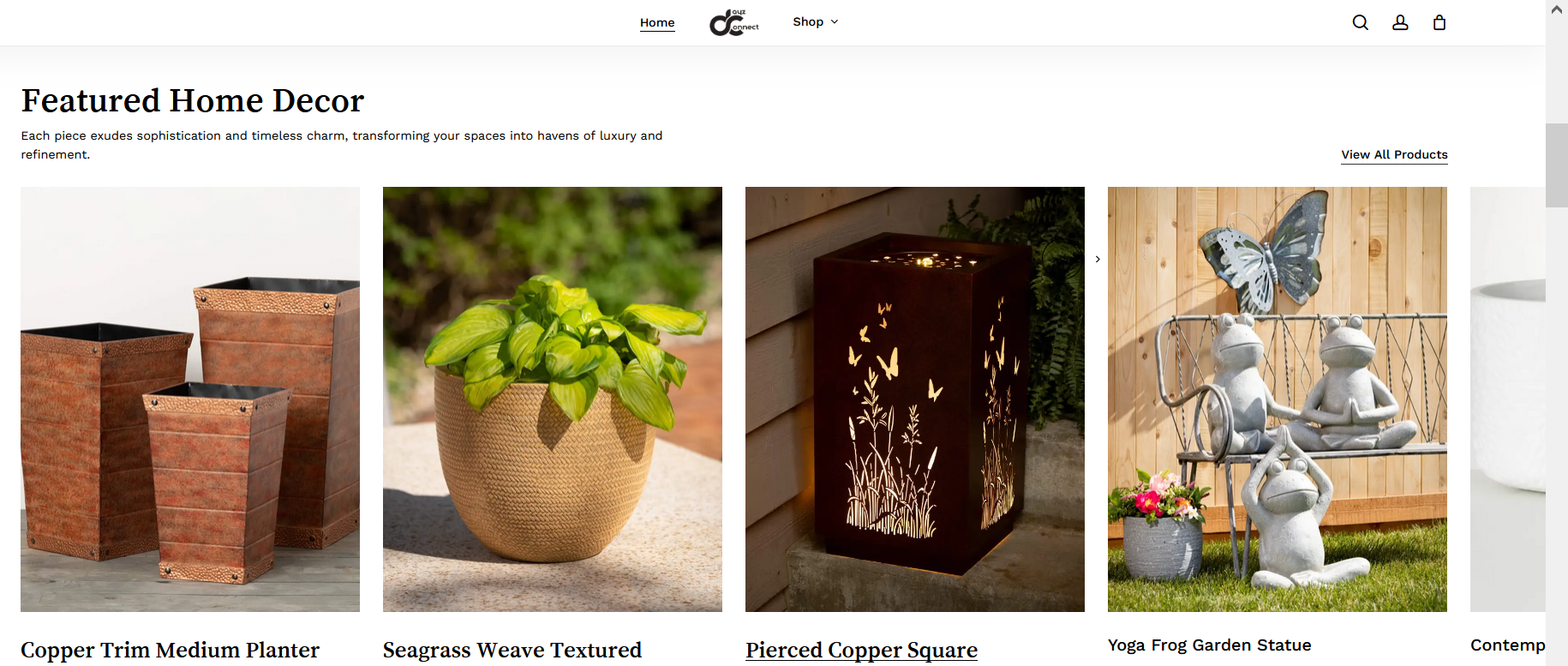The image size is (1568, 666).
Task: Open the user account icon
Action: point(1400,22)
